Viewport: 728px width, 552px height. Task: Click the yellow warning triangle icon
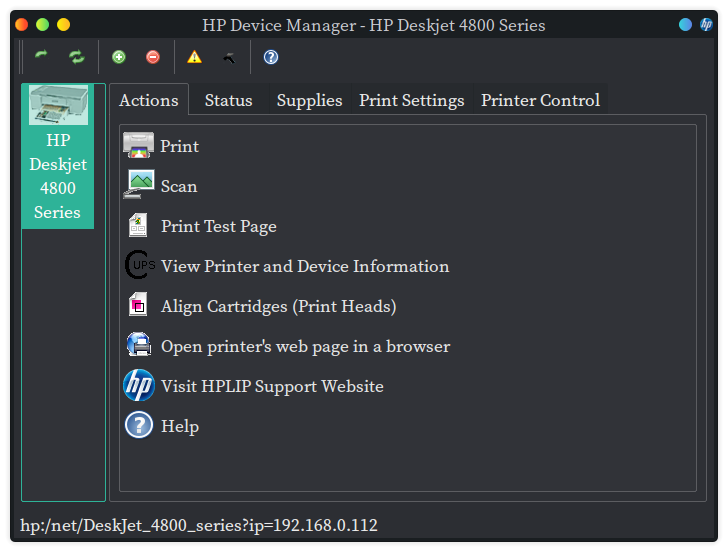click(x=194, y=57)
